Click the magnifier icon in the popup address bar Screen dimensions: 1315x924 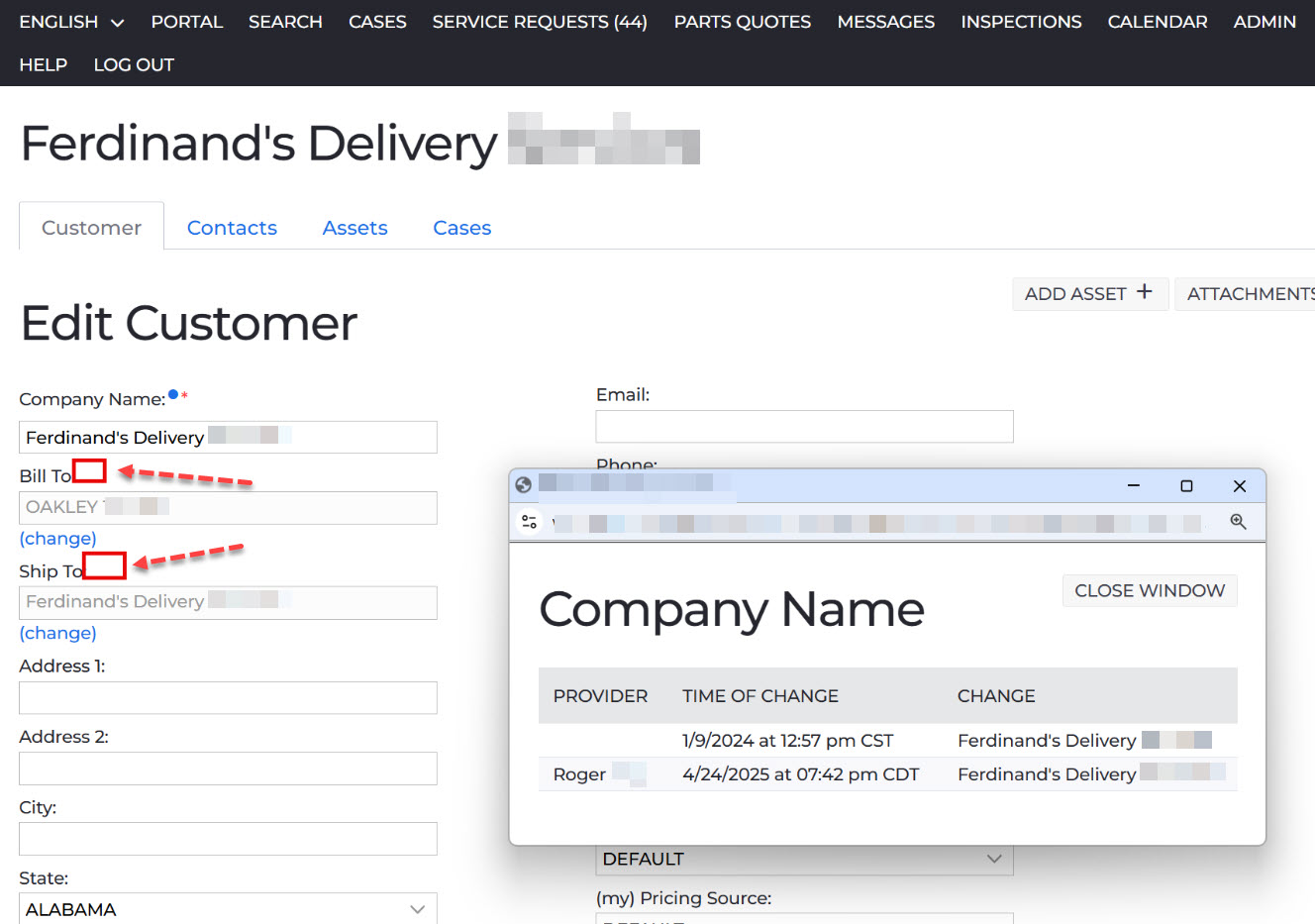click(x=1238, y=522)
